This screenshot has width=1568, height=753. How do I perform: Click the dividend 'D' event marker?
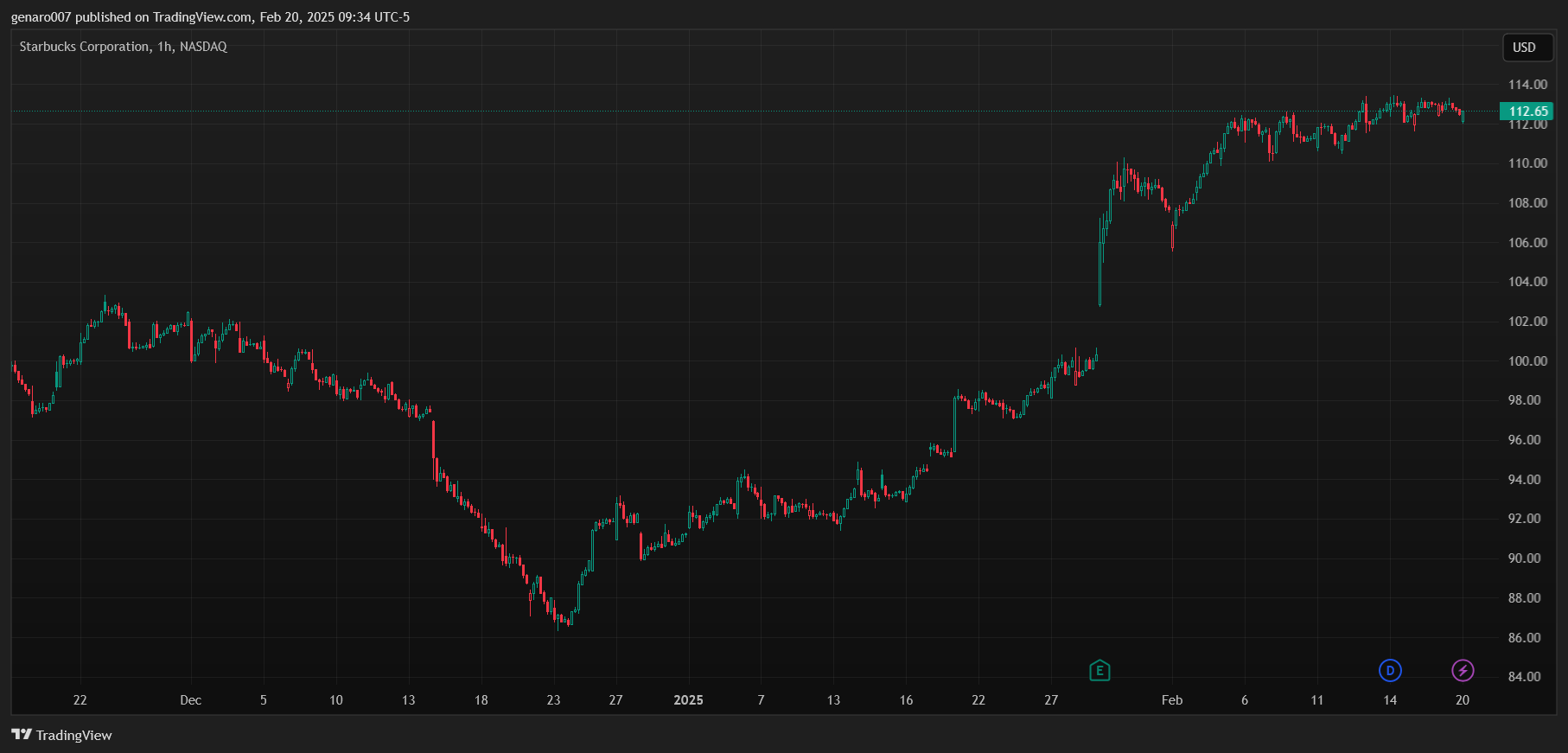coord(1390,670)
